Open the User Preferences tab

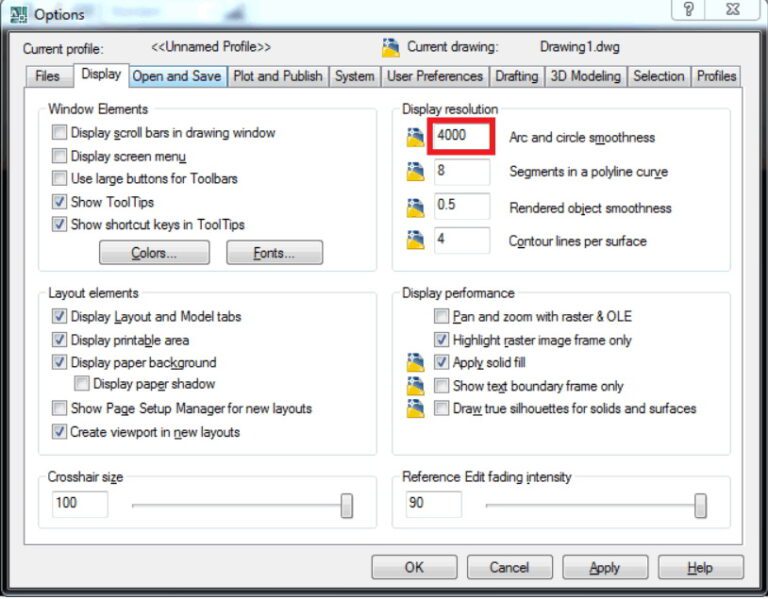[x=435, y=76]
